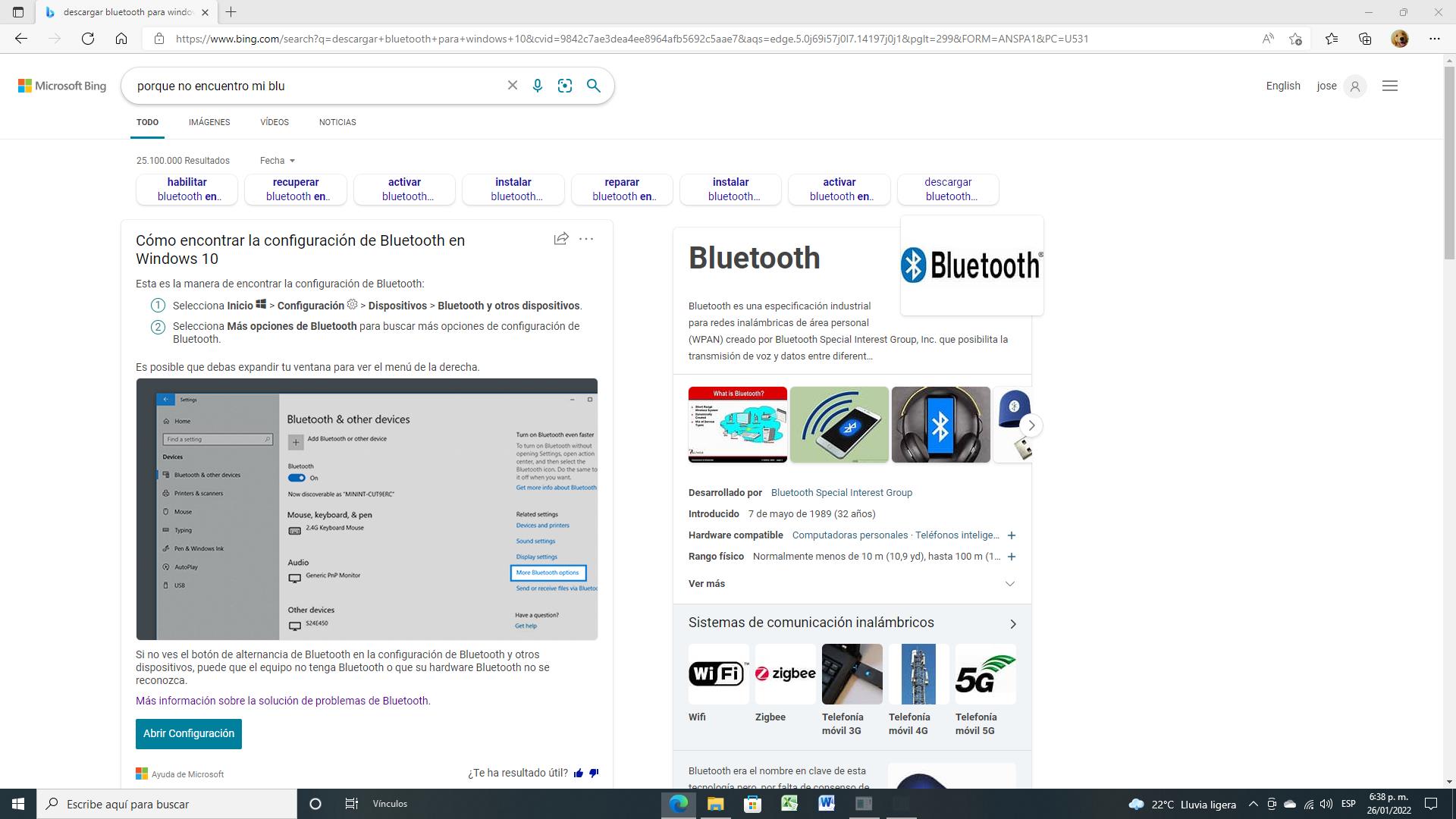Open Bluetooth Special Interest Group link
Image resolution: width=1456 pixels, height=819 pixels.
coord(841,493)
